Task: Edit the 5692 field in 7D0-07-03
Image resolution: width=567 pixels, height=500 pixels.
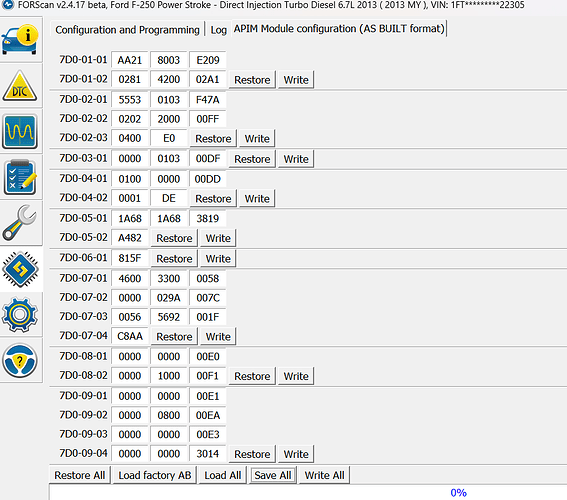Action: (x=169, y=317)
